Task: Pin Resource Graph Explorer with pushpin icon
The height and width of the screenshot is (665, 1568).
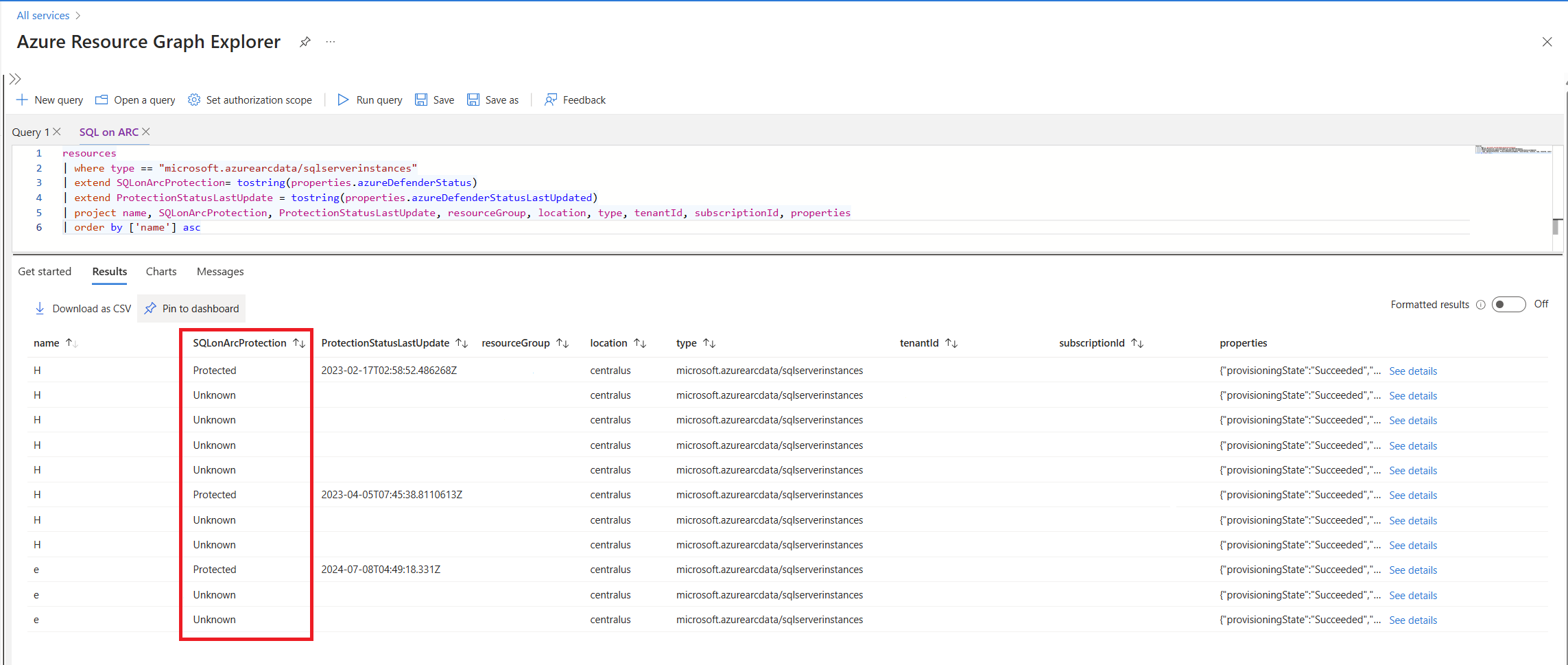Action: pos(305,42)
